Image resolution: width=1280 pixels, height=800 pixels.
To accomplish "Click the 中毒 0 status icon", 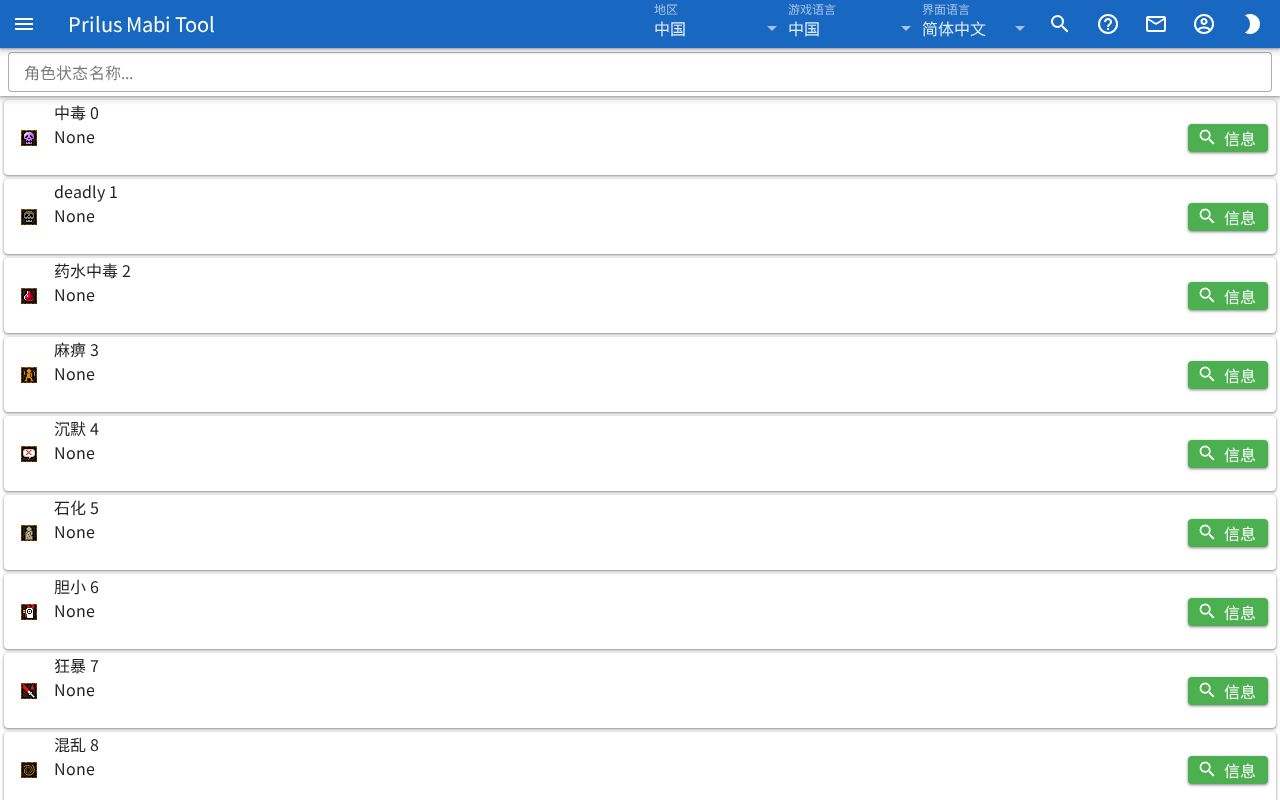I will (29, 138).
